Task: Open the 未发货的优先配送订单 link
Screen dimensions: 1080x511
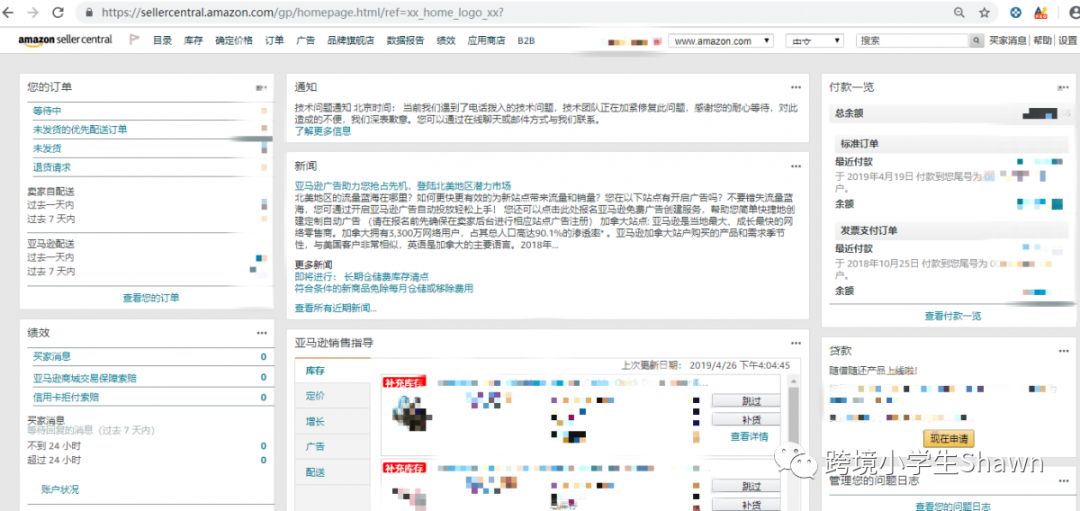Action: click(x=80, y=129)
